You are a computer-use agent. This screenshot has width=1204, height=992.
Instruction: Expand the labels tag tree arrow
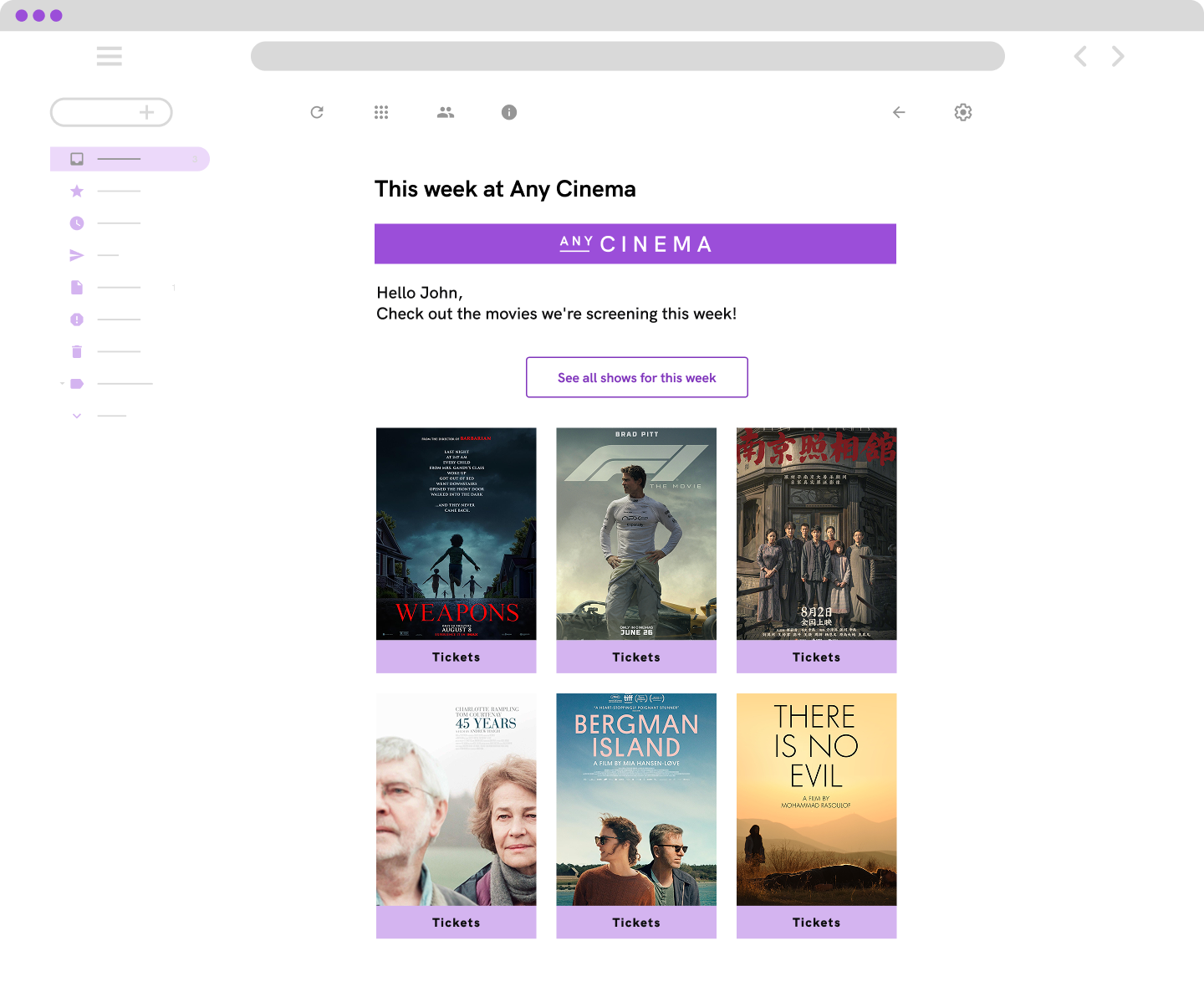[62, 384]
